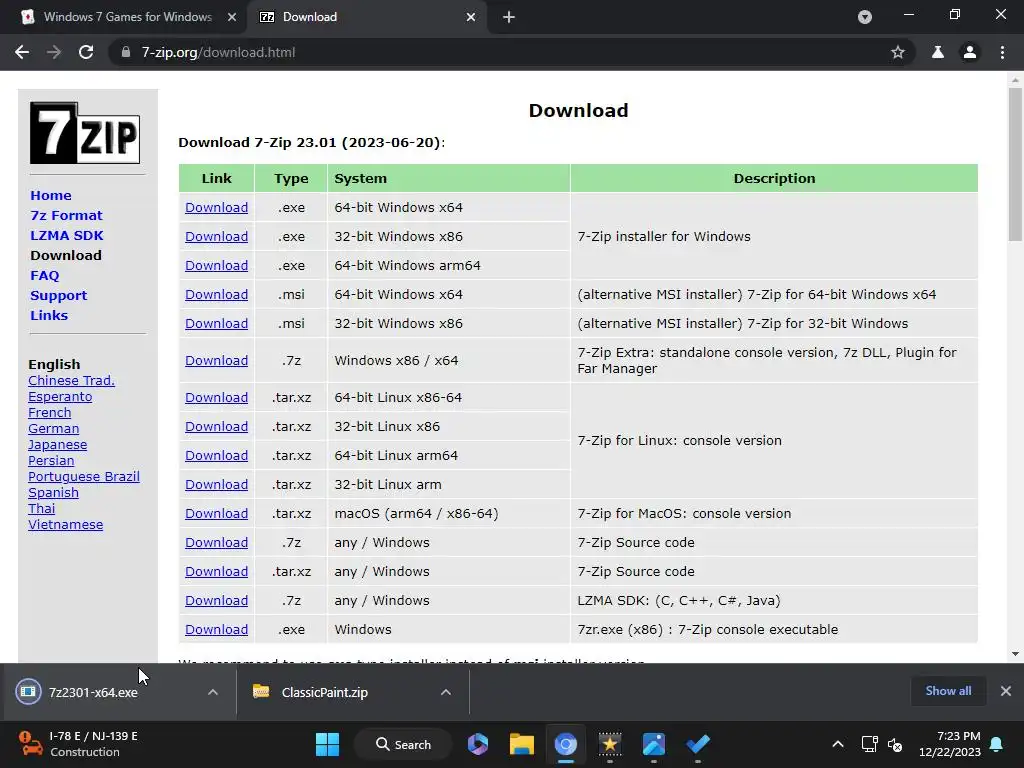View site info via the padlock icon
1024x768 pixels.
point(126,52)
